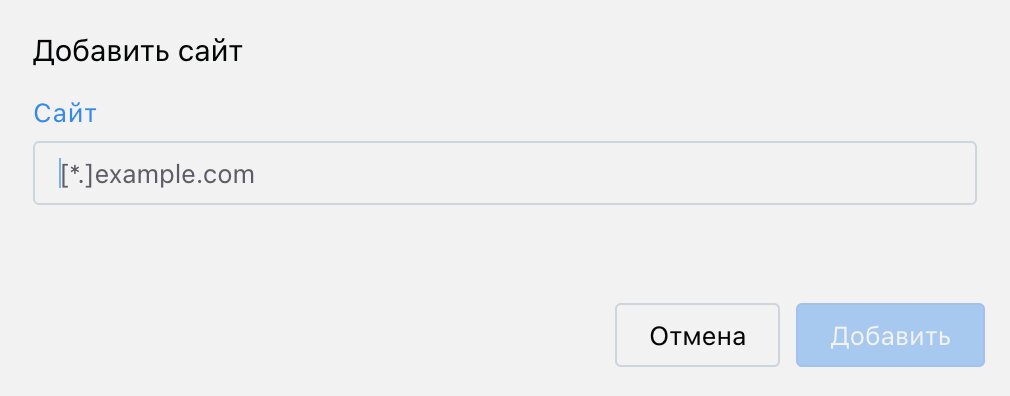Select the white Отмена button
This screenshot has width=1010, height=396.
point(697,335)
